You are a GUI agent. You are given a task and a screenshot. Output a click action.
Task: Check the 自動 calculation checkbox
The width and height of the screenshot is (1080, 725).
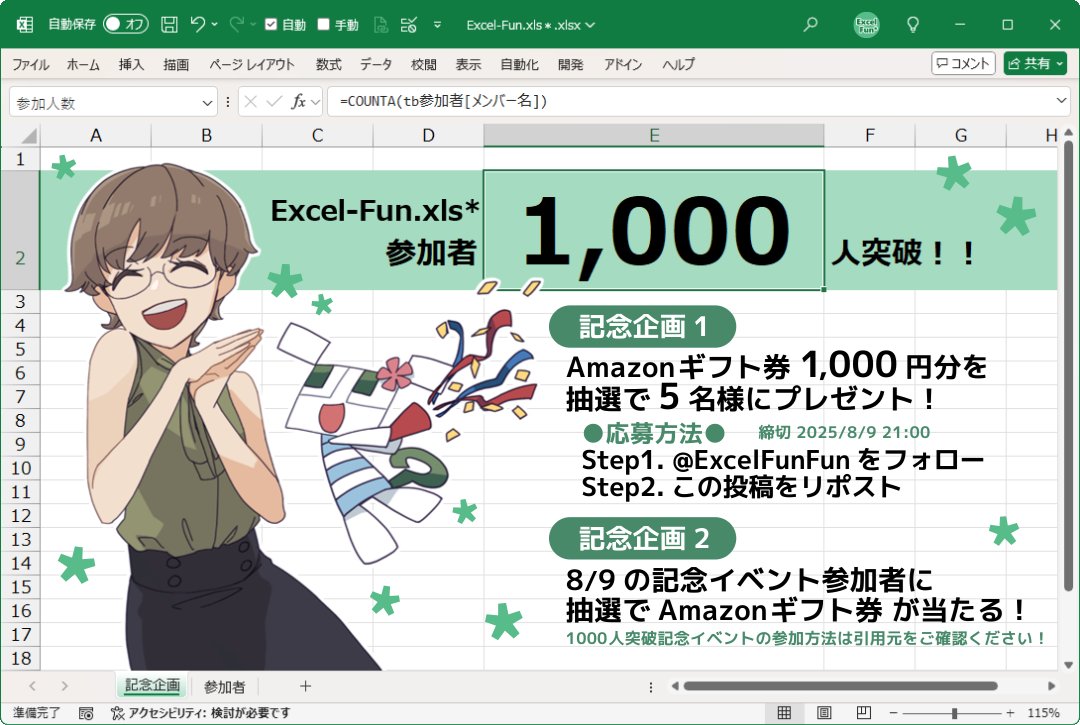(271, 25)
